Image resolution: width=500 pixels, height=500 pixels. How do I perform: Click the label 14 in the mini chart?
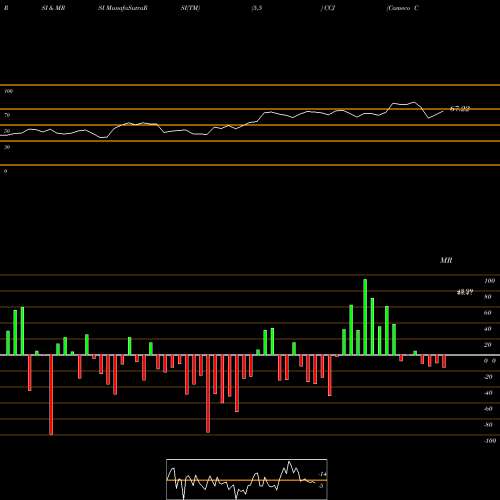323,474
